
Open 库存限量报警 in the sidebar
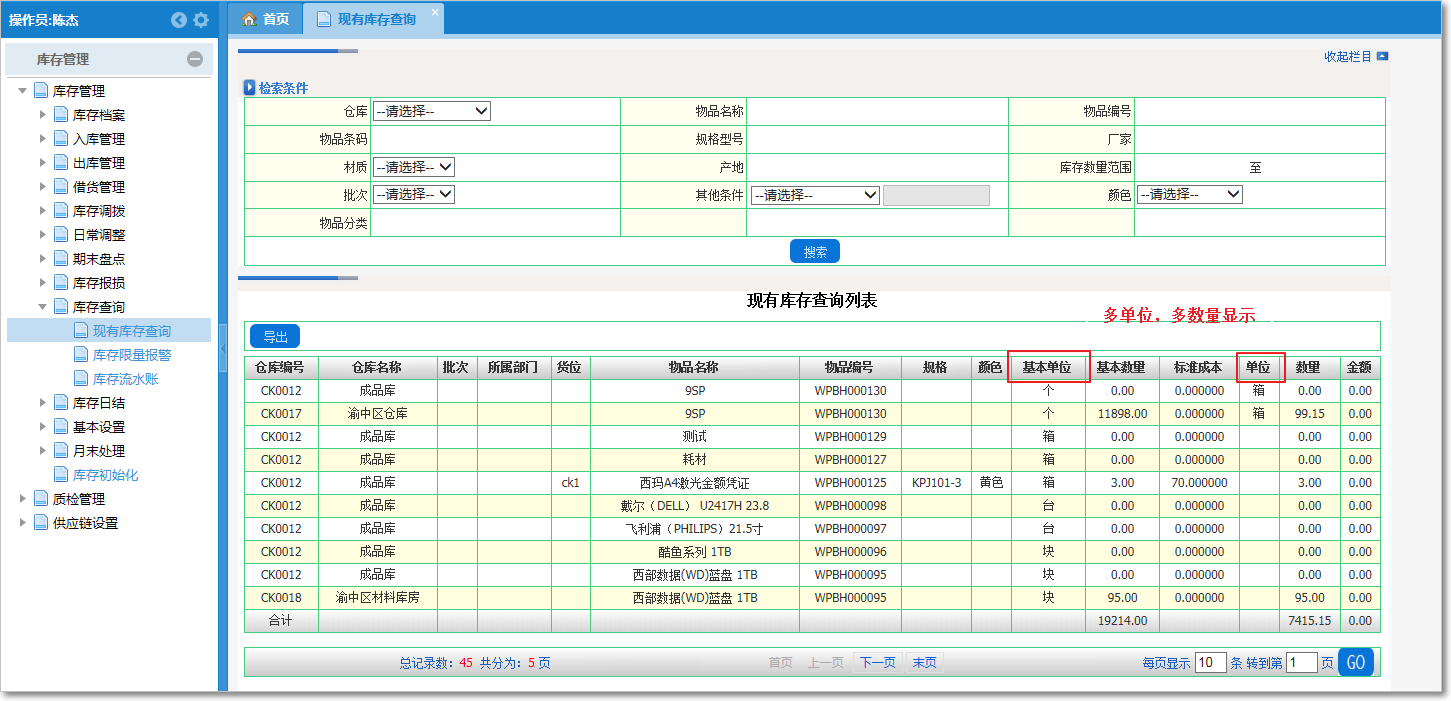click(x=132, y=355)
